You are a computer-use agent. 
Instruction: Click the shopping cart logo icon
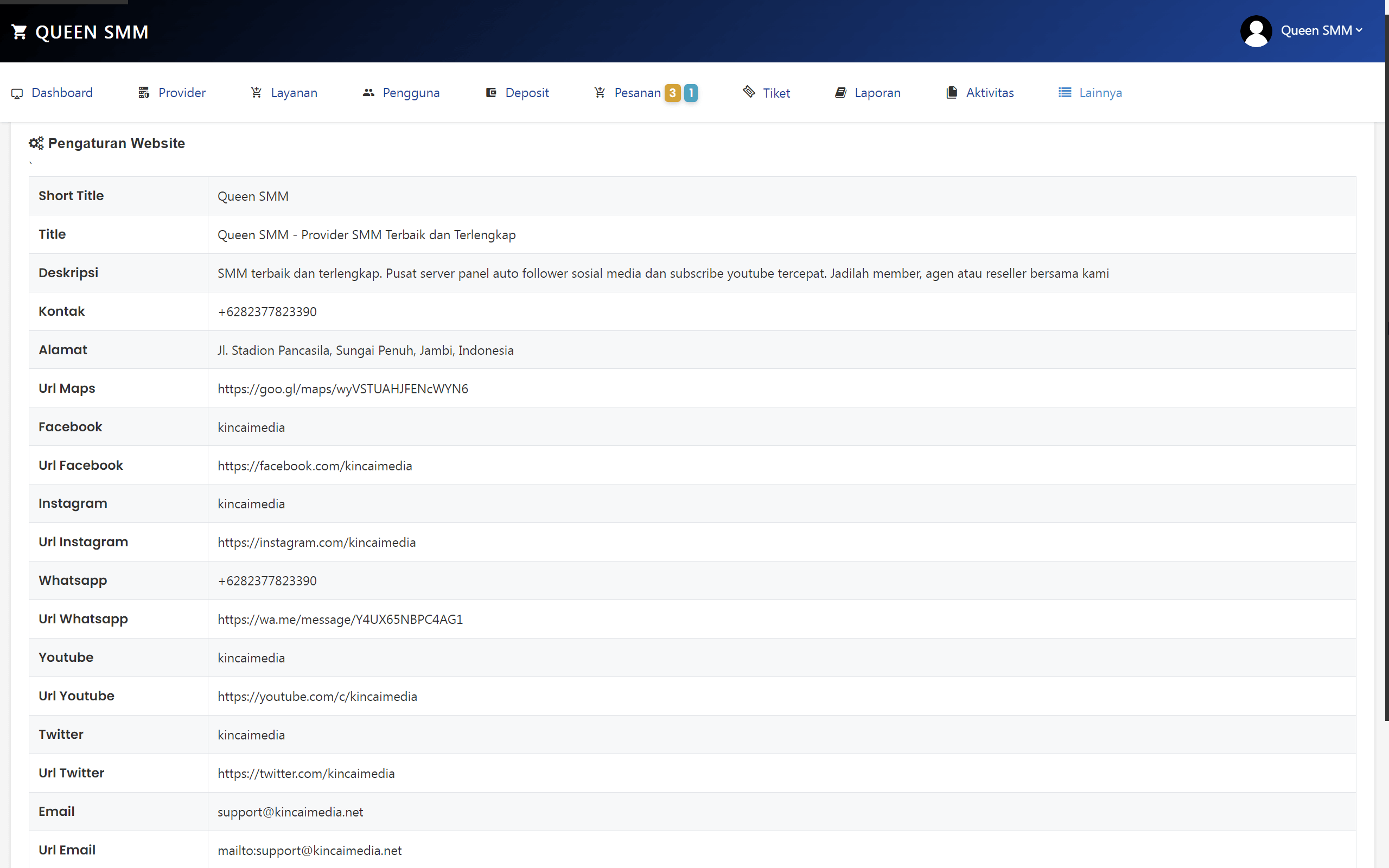point(19,32)
